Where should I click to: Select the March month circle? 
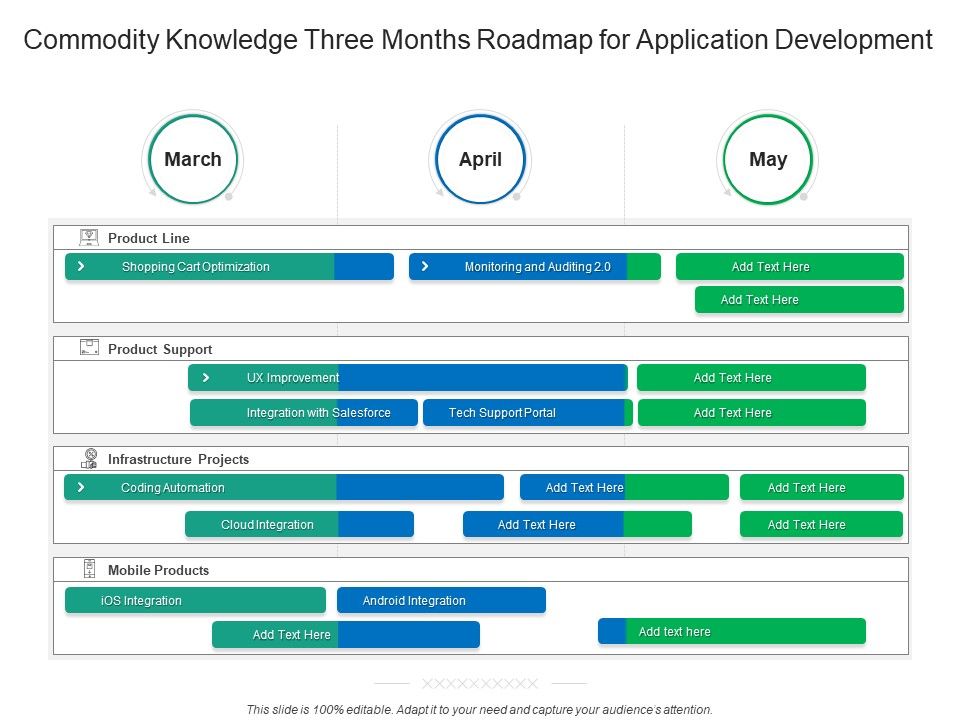pos(193,159)
